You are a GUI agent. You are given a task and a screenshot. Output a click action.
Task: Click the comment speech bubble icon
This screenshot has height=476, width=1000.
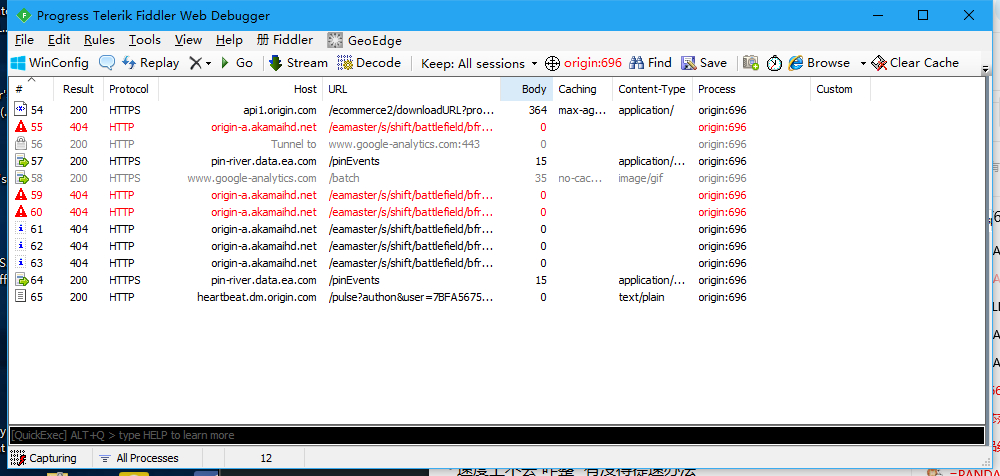pos(107,63)
